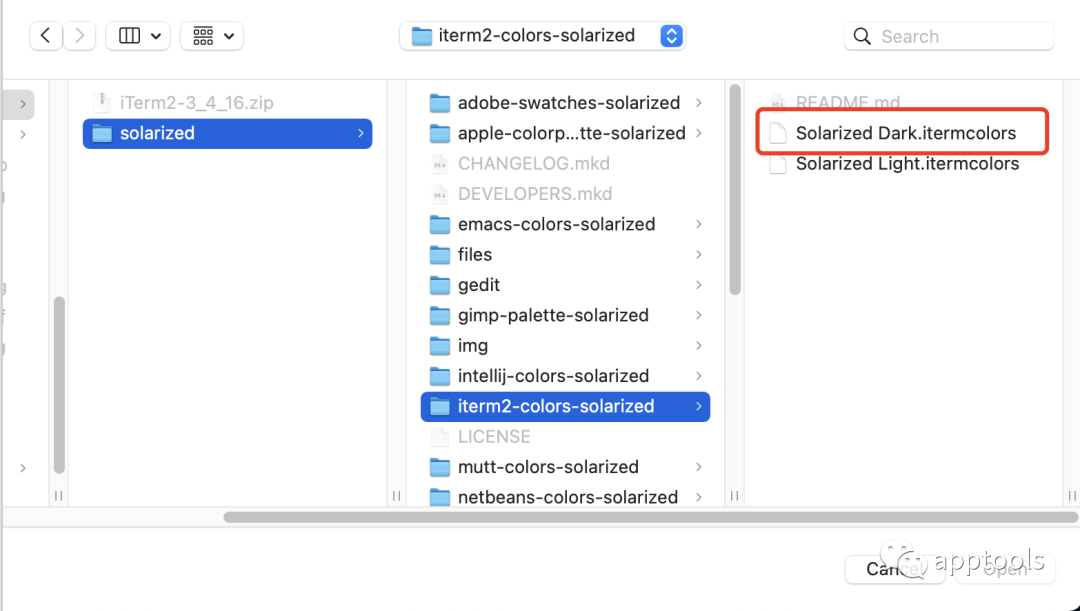Click the gedit folder icon
The image size is (1080, 611).
440,285
